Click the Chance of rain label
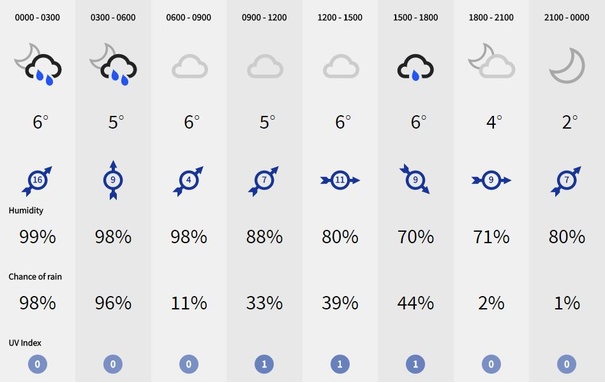This screenshot has width=605, height=383. [x=35, y=277]
